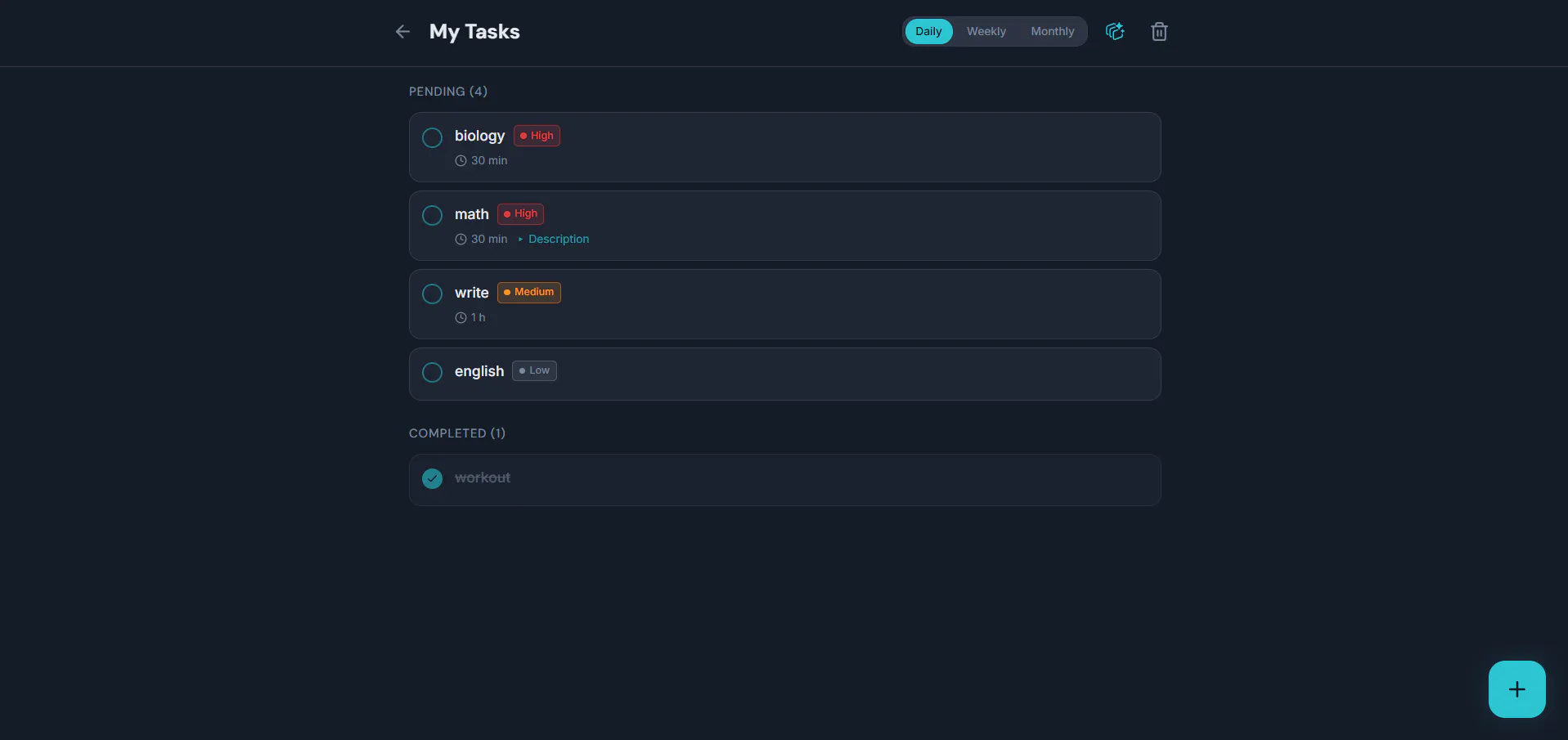
Task: Add a new task with plus button
Action: tap(1516, 689)
